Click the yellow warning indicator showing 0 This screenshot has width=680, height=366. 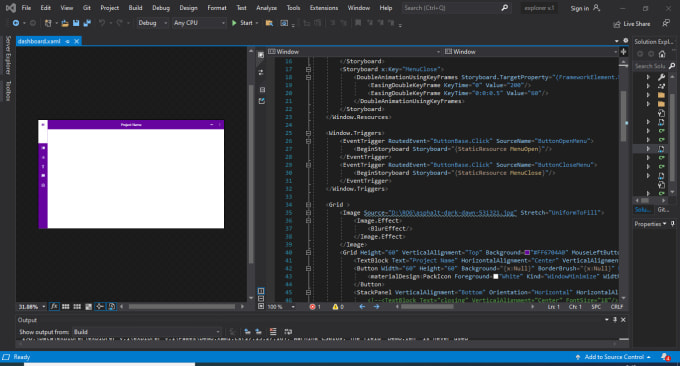click(x=338, y=307)
